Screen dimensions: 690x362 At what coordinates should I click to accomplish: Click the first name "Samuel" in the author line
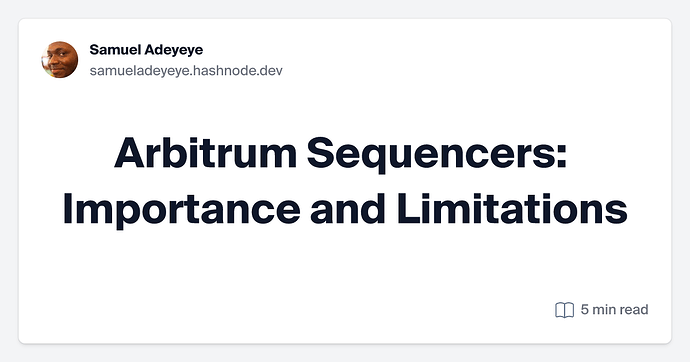115,50
